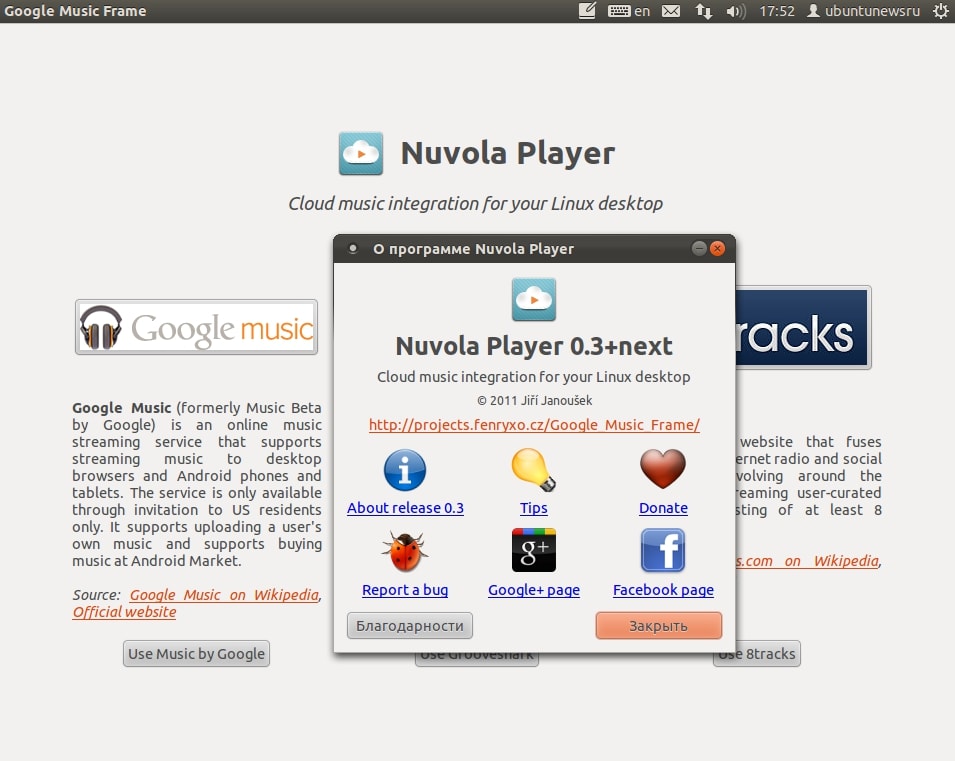The height and width of the screenshot is (761, 955).
Task: Open the About release 0.3 link
Action: pos(405,508)
